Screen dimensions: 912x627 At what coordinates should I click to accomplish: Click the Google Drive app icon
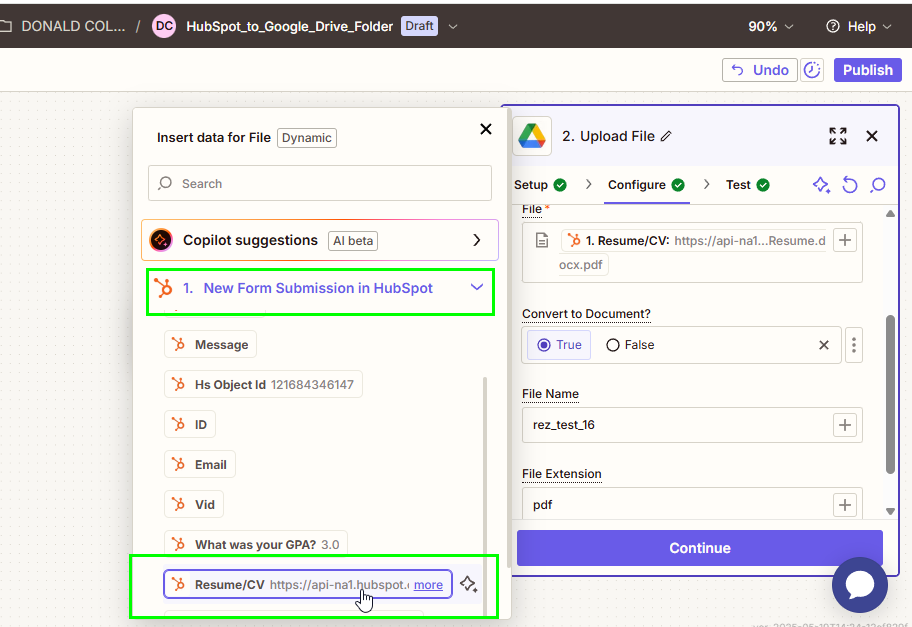pos(532,136)
